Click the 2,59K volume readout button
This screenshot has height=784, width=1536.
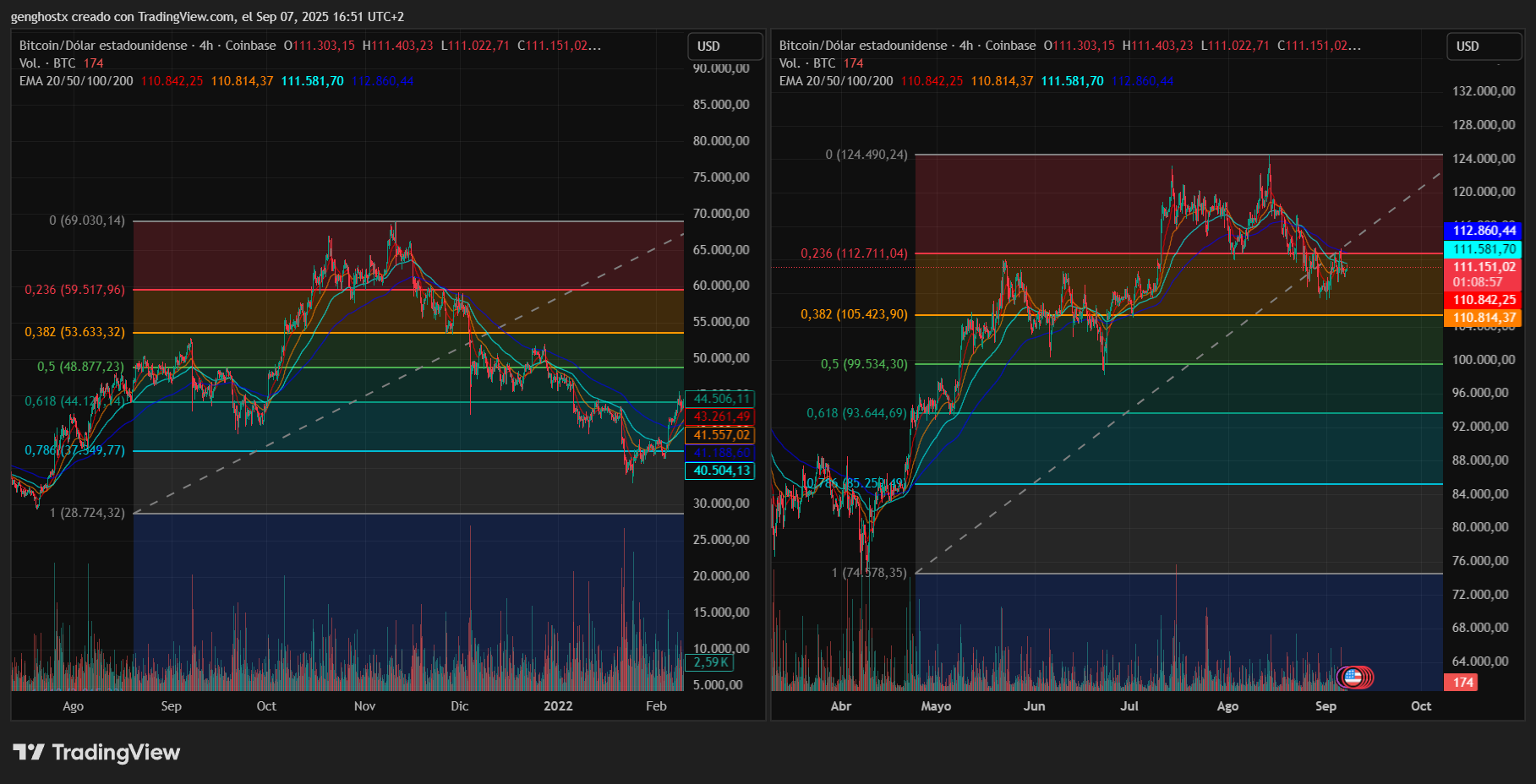[708, 663]
